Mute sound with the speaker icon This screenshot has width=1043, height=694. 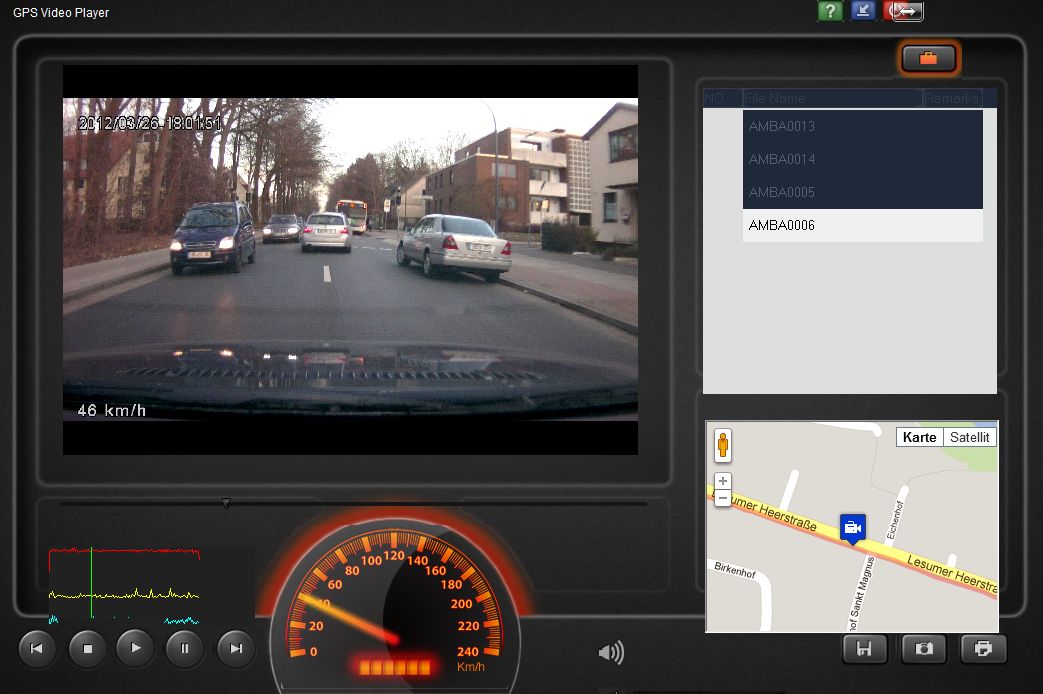611,653
